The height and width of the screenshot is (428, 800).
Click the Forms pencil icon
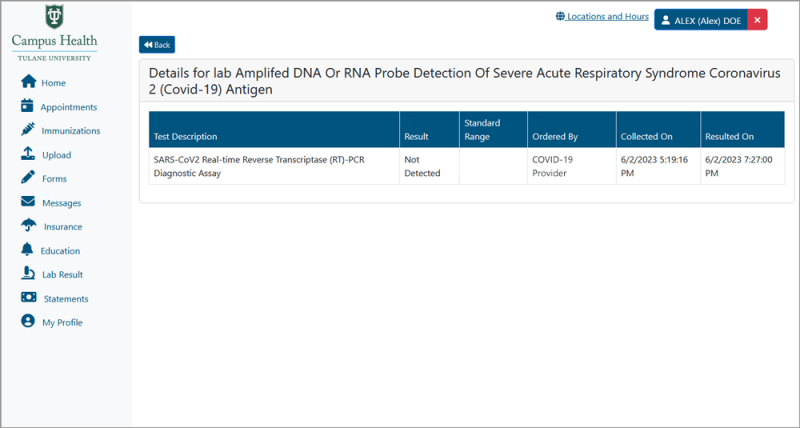click(x=28, y=178)
